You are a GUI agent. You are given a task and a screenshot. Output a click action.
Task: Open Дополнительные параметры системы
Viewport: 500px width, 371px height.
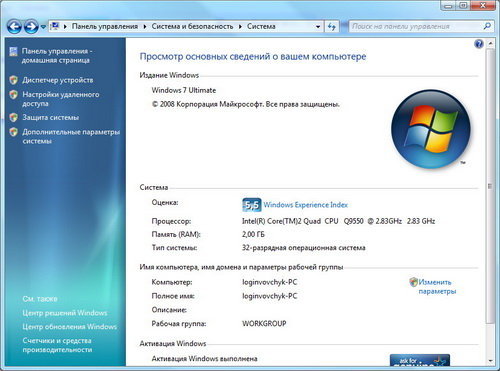71,136
